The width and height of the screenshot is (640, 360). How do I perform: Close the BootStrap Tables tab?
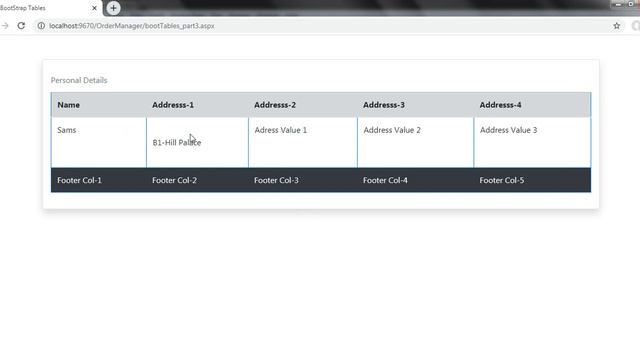(x=94, y=8)
